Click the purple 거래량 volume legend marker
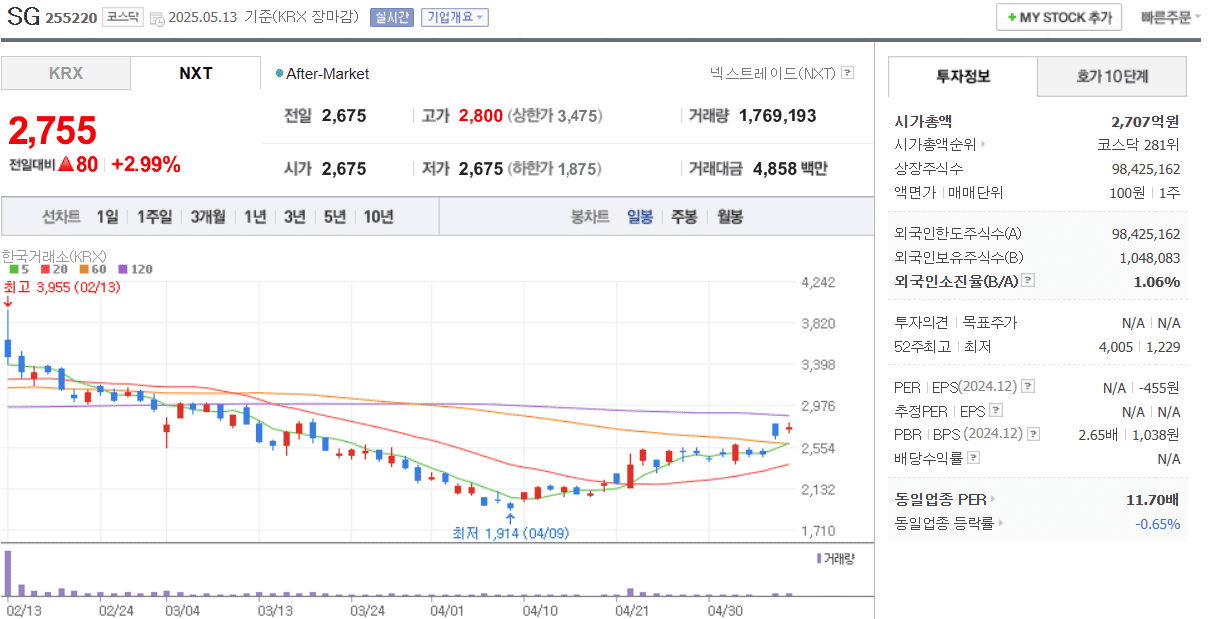The height and width of the screenshot is (619, 1216). point(819,558)
